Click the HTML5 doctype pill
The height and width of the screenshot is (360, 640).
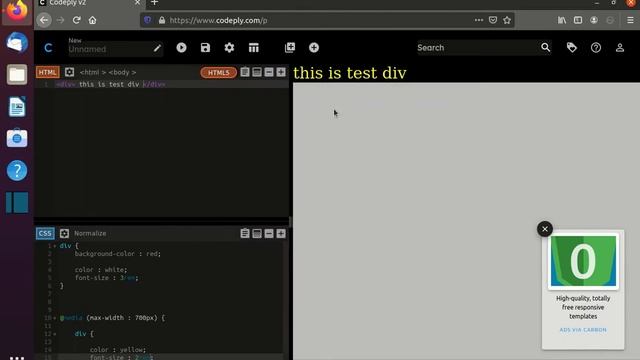pyautogui.click(x=218, y=73)
